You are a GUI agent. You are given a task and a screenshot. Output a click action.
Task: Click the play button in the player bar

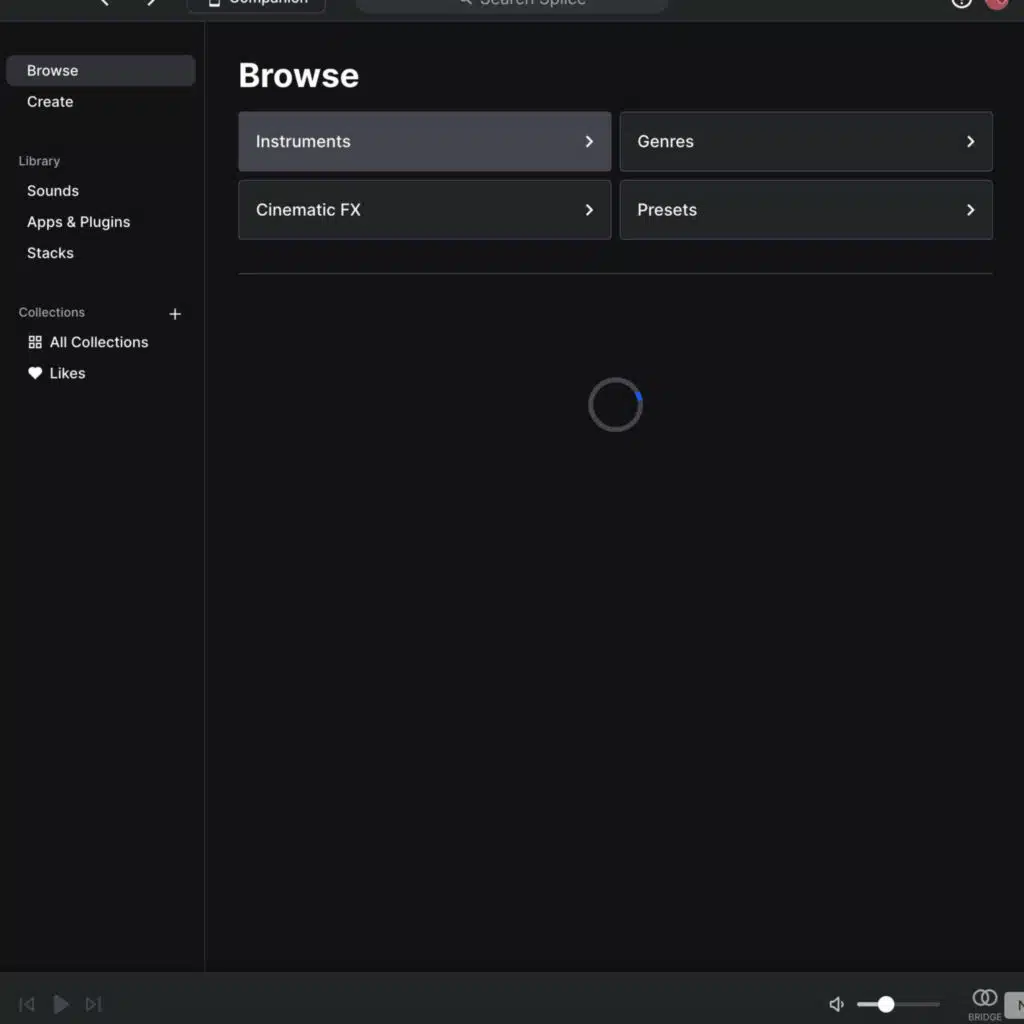(61, 1004)
